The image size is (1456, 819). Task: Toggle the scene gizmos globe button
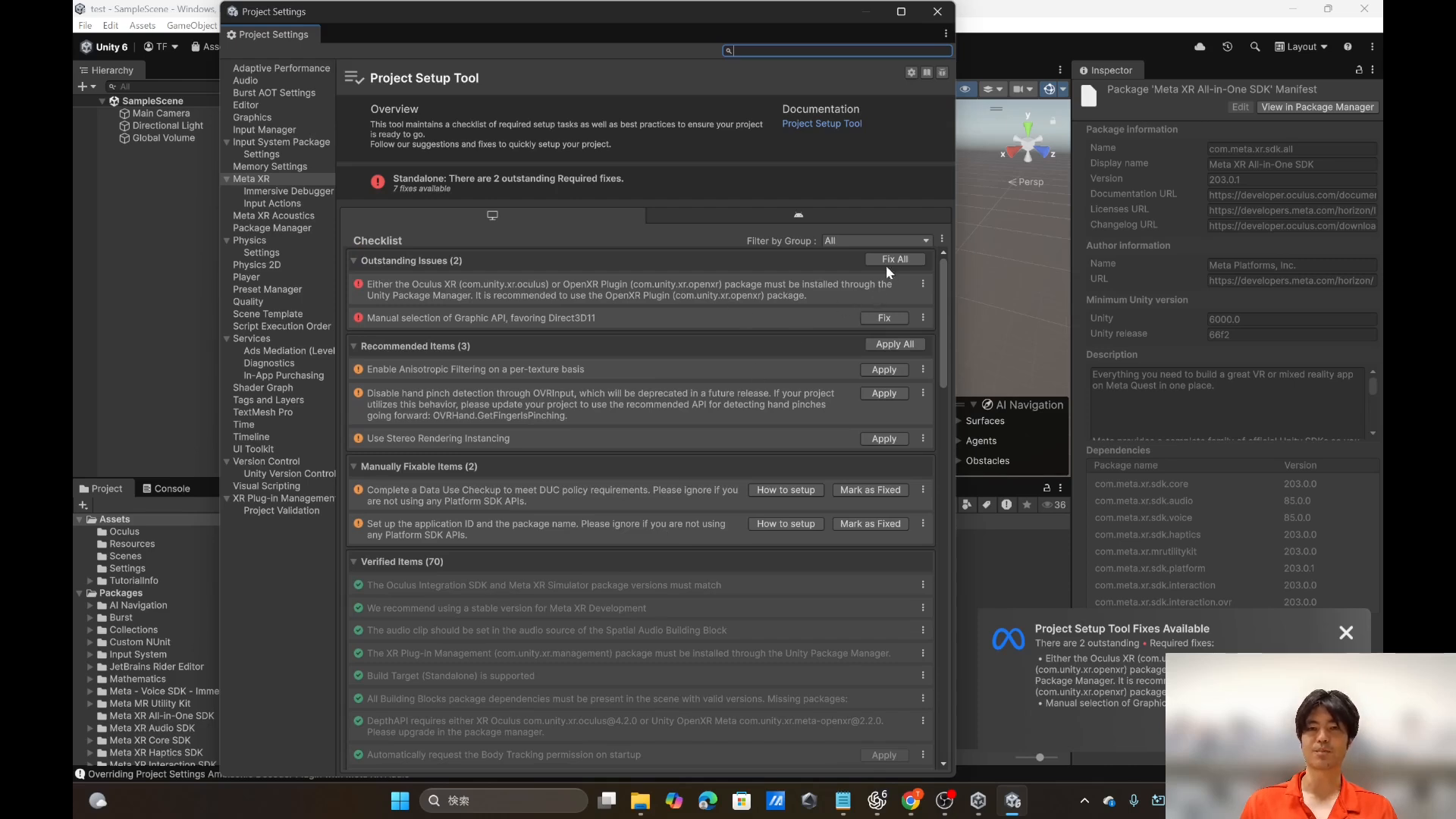(1049, 89)
